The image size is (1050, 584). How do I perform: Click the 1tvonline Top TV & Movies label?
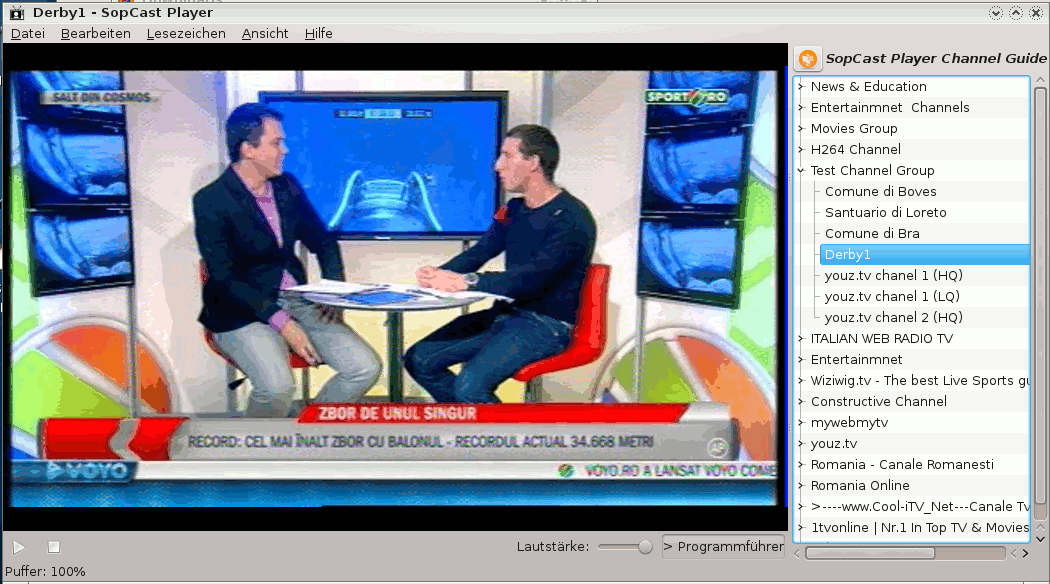tap(919, 528)
